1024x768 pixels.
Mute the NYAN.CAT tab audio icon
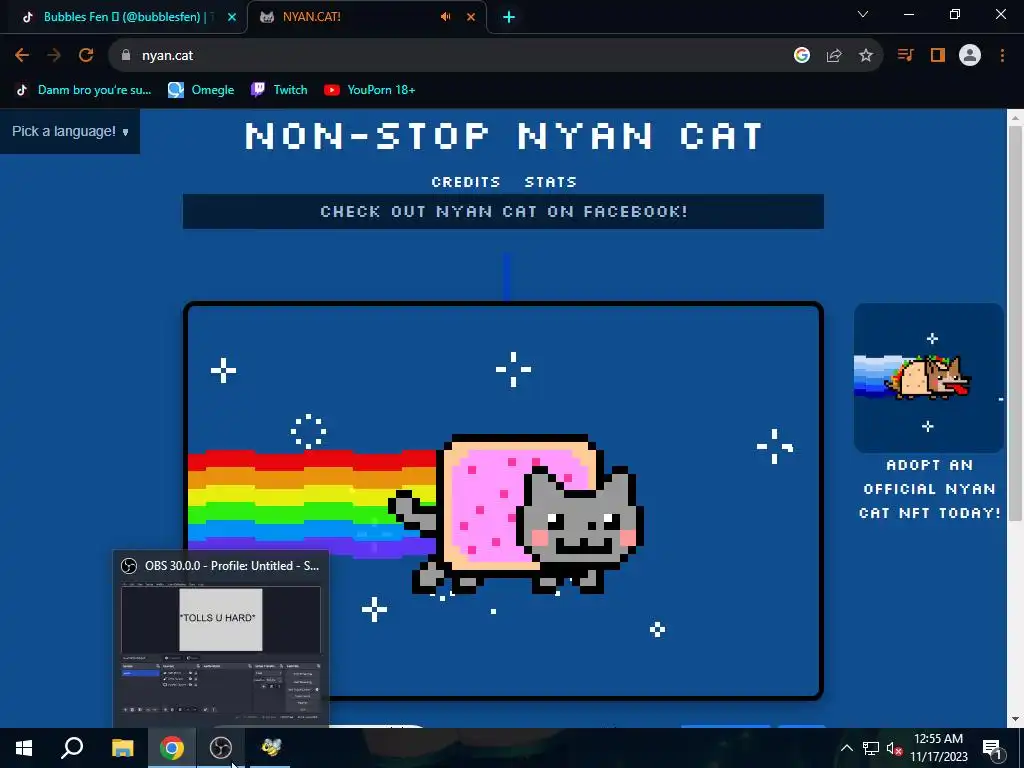coord(445,17)
